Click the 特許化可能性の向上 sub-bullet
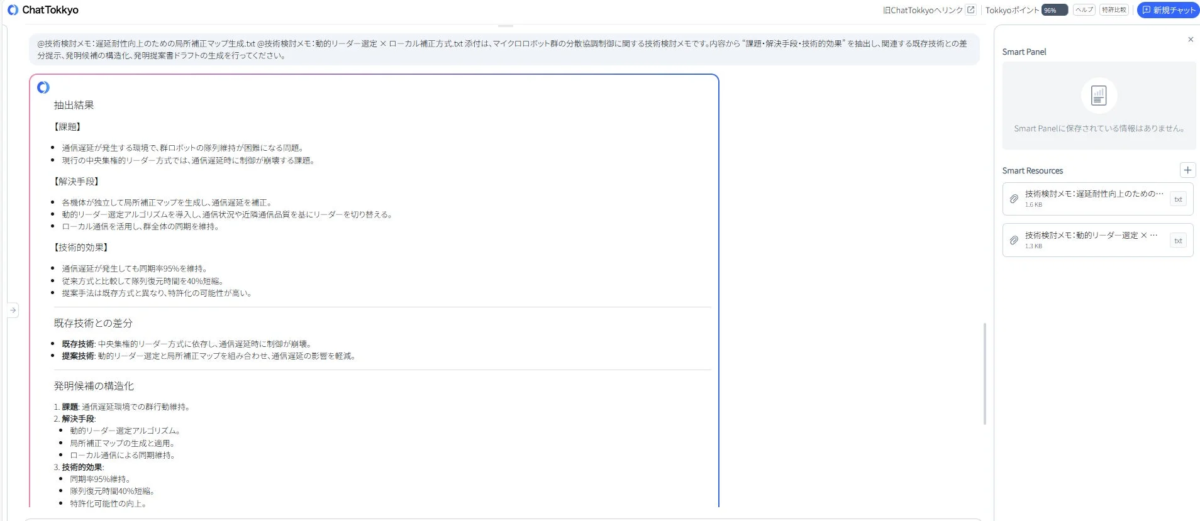The height and width of the screenshot is (521, 1200). [x=109, y=503]
